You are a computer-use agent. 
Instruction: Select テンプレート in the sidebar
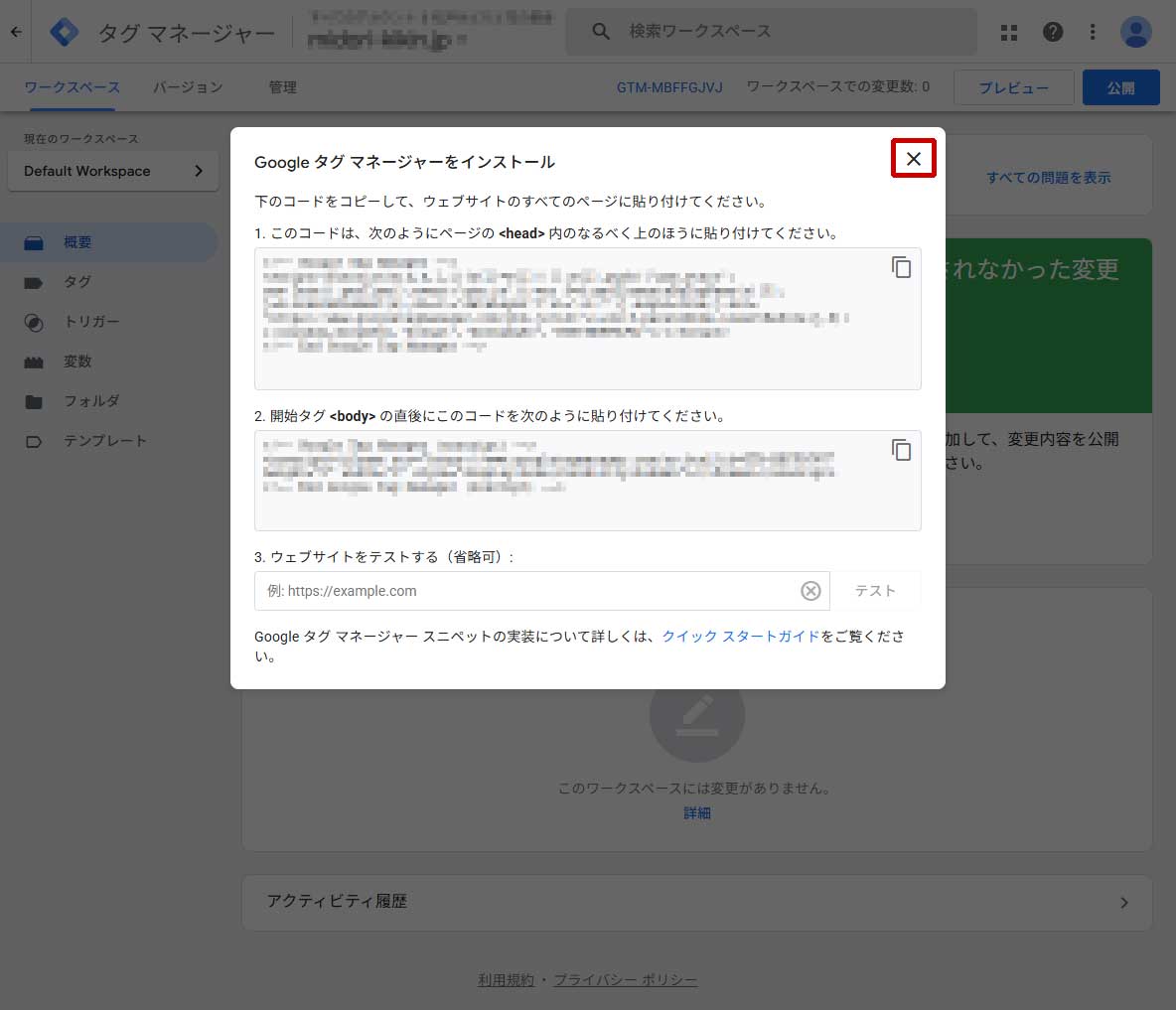108,441
